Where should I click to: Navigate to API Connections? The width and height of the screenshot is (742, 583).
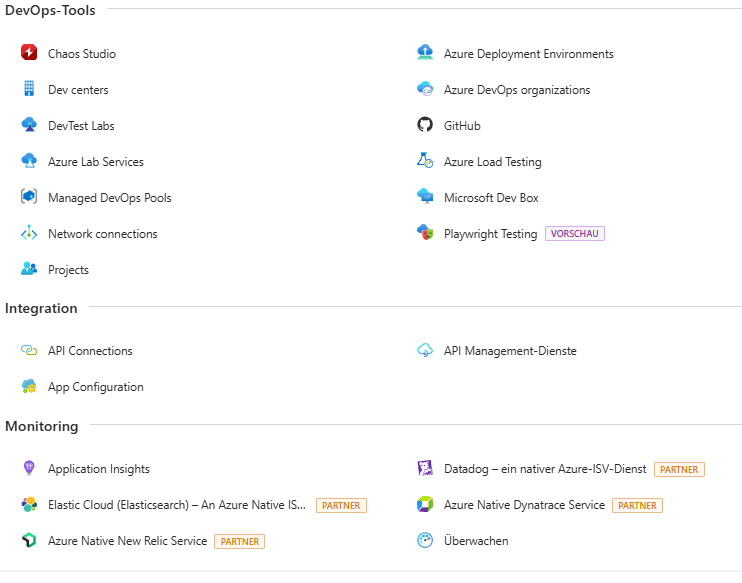click(90, 351)
